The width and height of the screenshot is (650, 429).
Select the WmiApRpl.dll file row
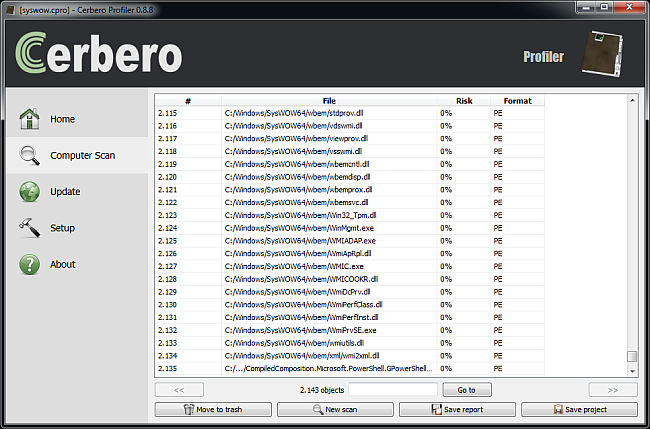pos(350,254)
